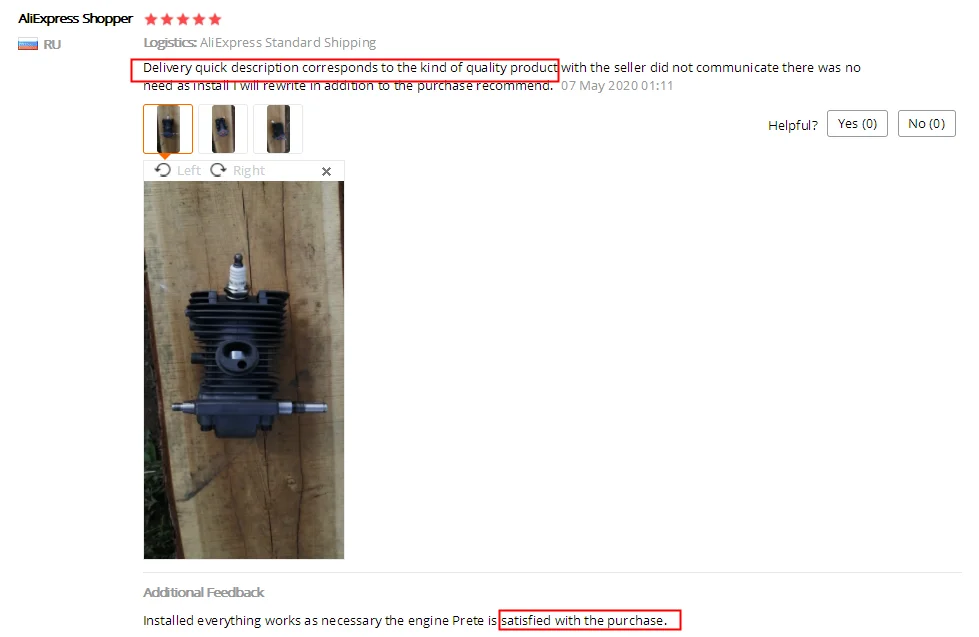This screenshot has height=637, width=979.
Task: Vote No (0) on helpful
Action: click(927, 124)
